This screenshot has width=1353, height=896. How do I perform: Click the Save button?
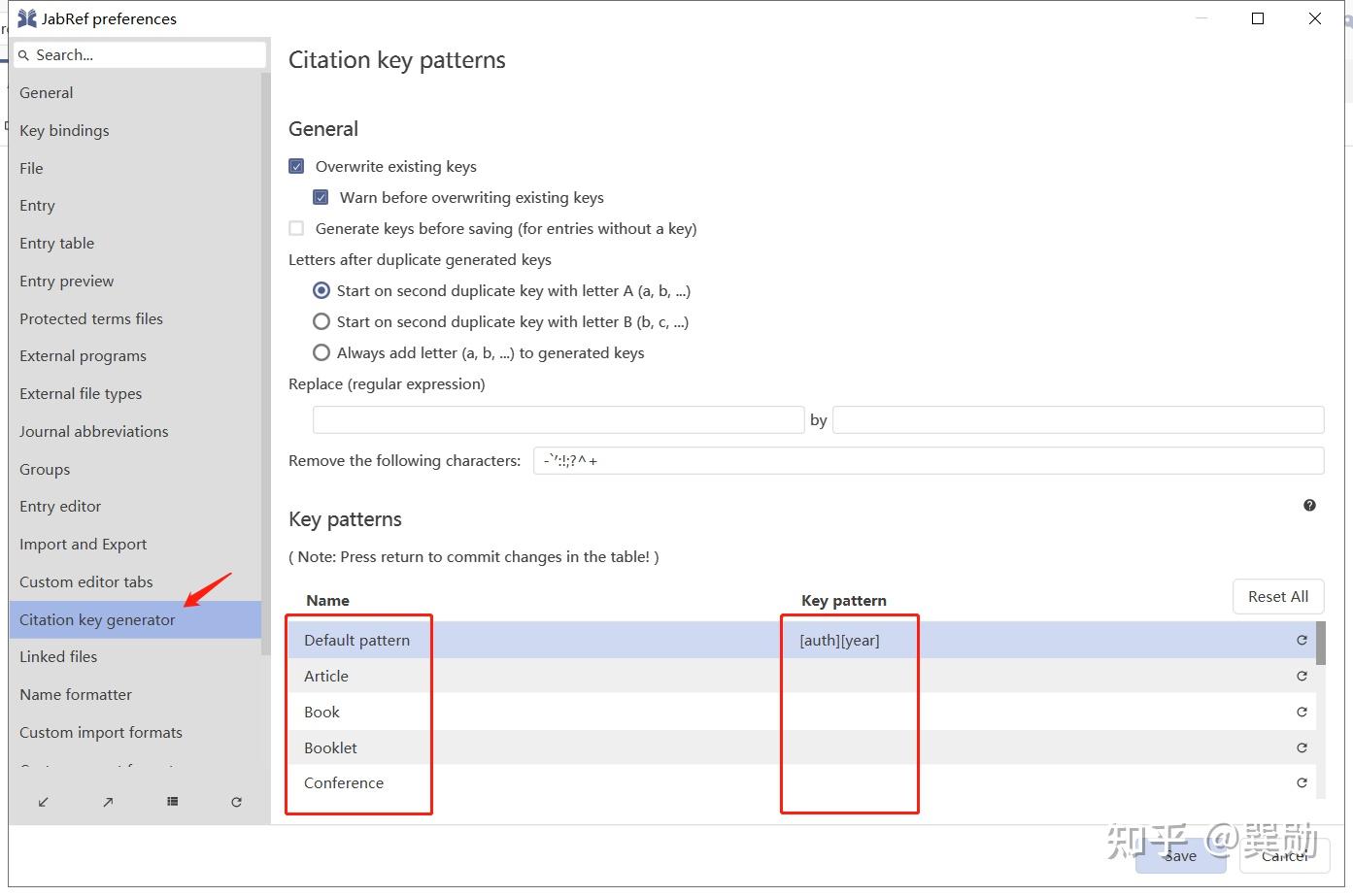tap(1179, 855)
